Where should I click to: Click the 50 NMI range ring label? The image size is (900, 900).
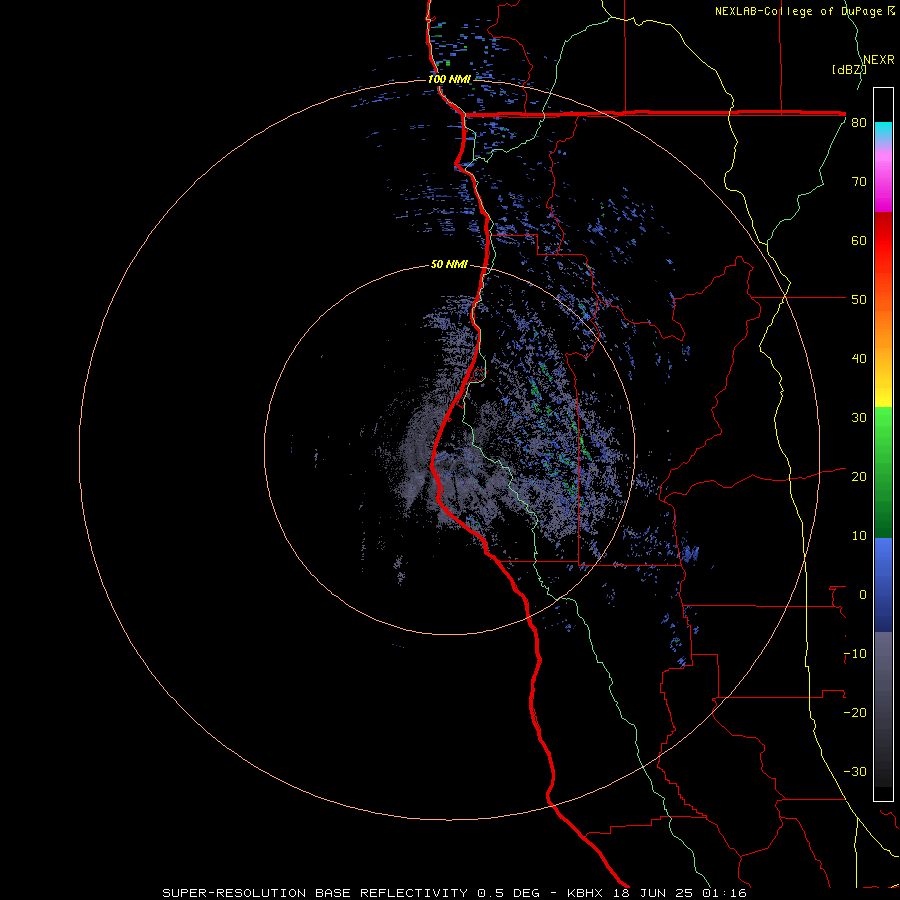coord(449,264)
